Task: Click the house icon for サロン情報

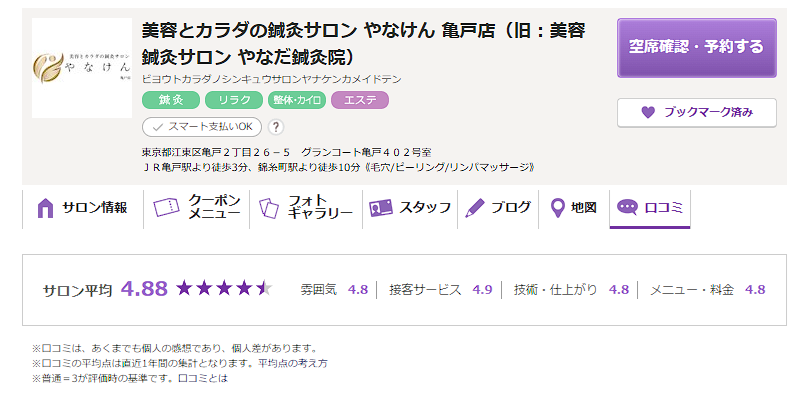Action: [45, 208]
